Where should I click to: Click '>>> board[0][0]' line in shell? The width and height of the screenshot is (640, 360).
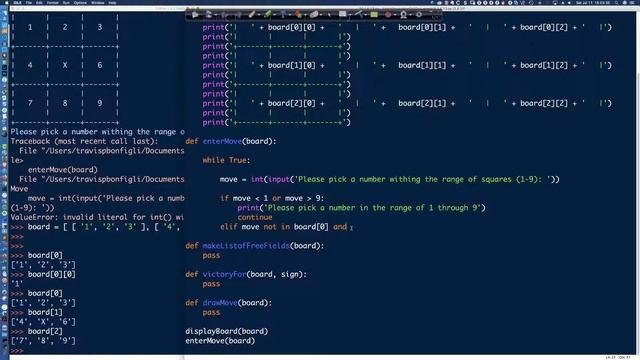43,274
